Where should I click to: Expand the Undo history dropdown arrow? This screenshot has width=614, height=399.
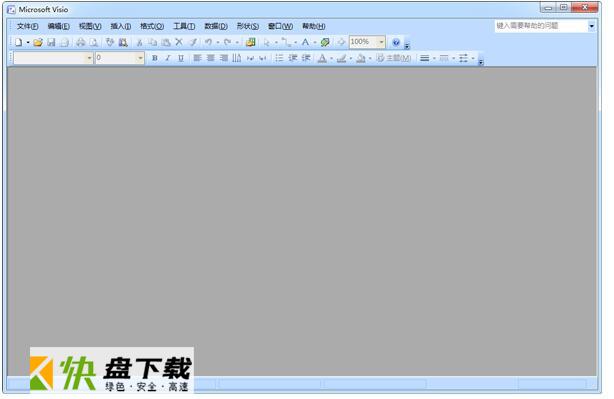pos(218,42)
